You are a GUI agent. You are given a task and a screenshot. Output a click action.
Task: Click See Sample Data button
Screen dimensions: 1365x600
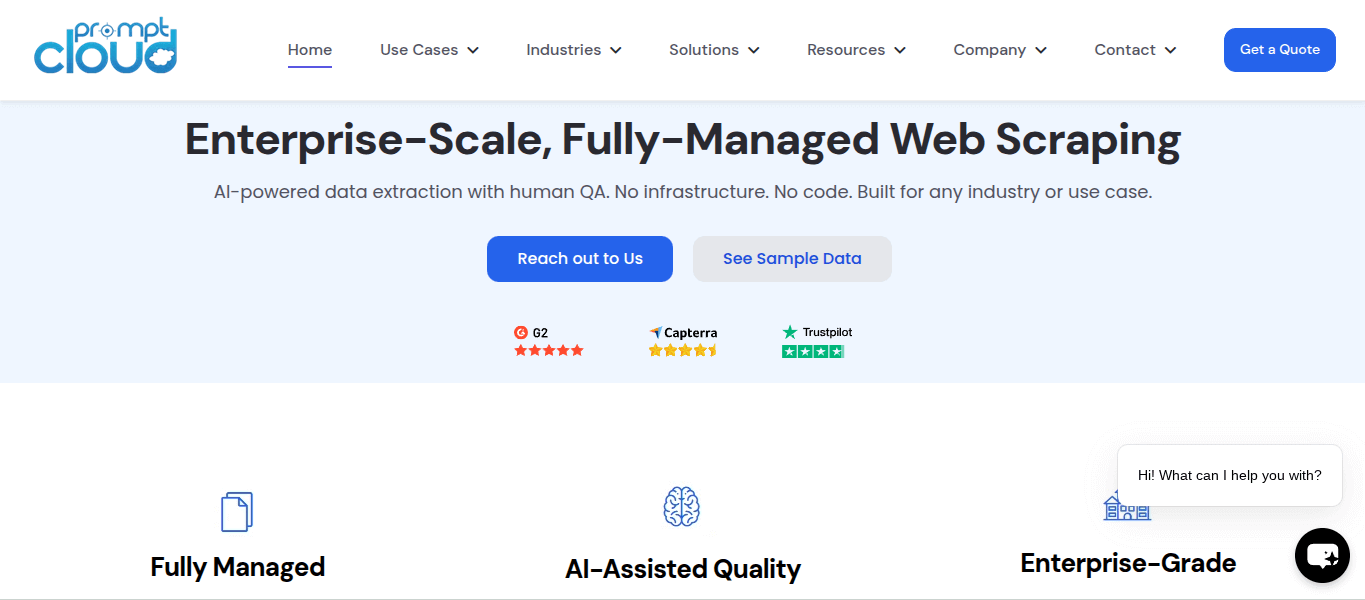[792, 259]
